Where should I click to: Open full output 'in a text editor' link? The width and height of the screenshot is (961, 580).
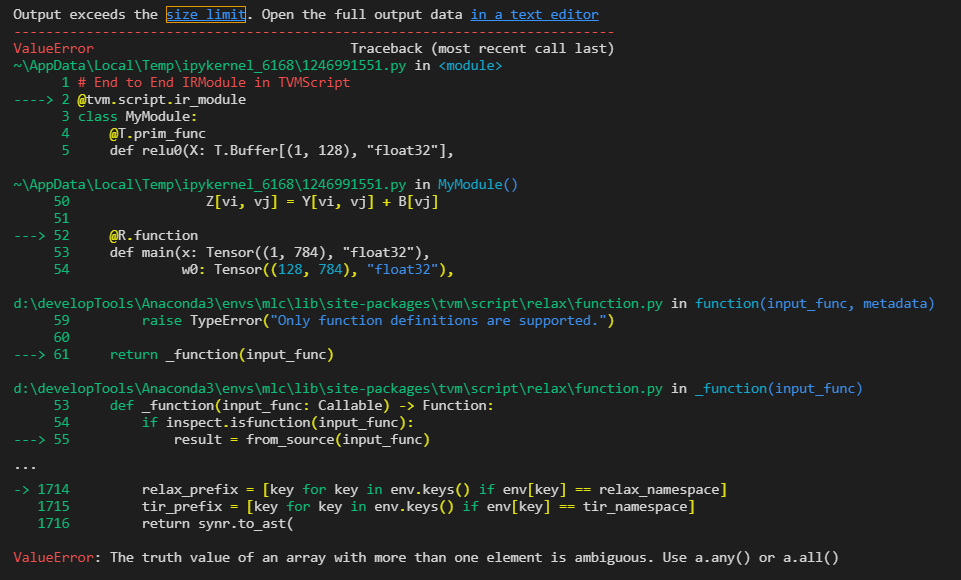pyautogui.click(x=534, y=14)
